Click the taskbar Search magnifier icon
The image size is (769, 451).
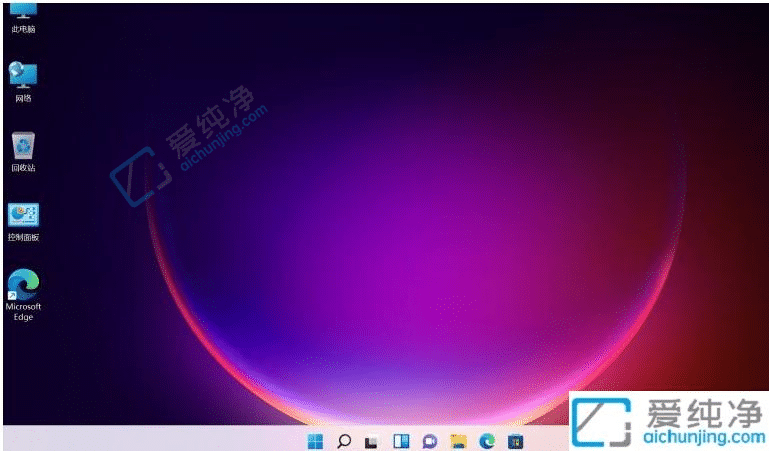pos(344,441)
